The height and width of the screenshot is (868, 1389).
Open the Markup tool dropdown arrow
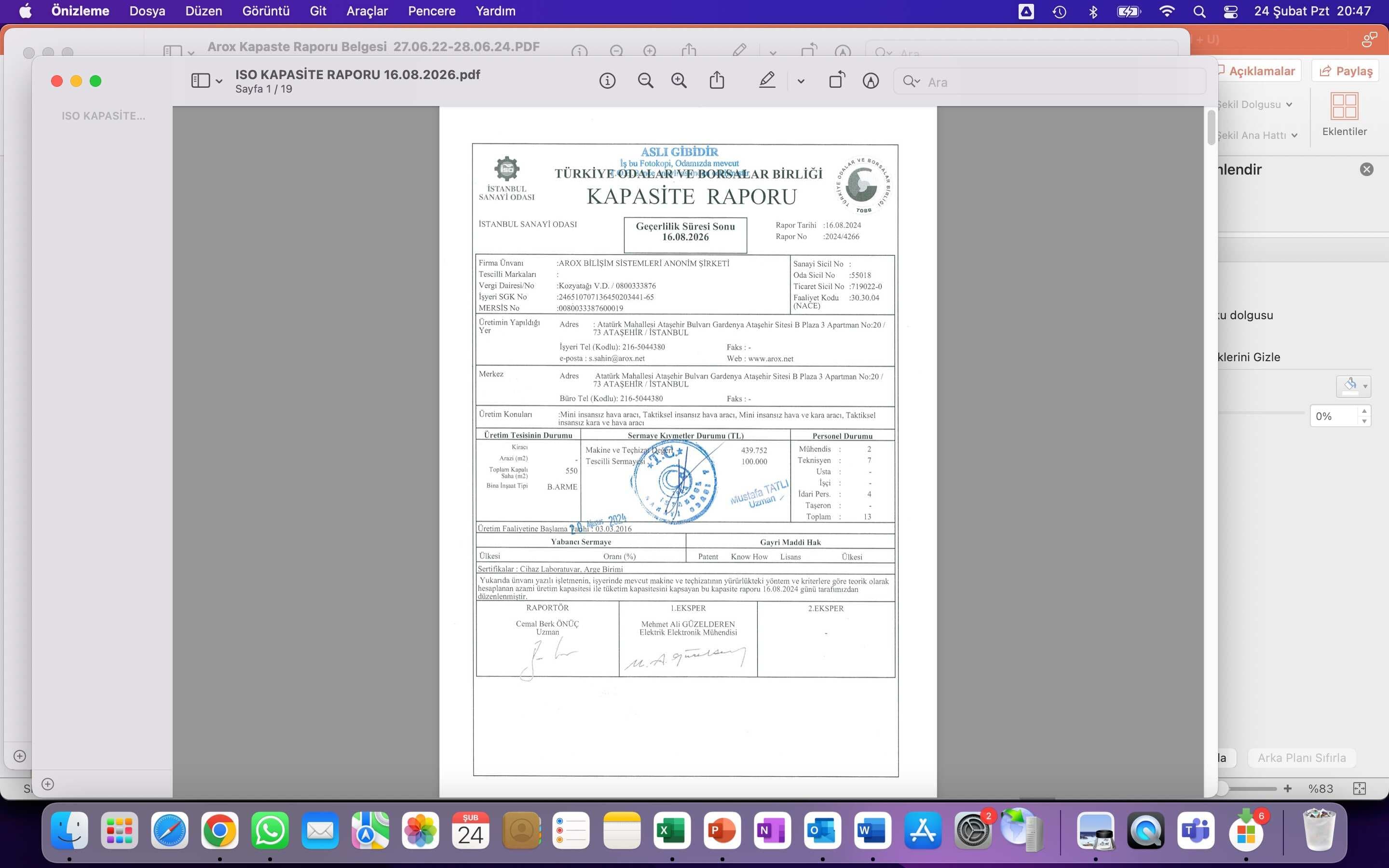(801, 81)
